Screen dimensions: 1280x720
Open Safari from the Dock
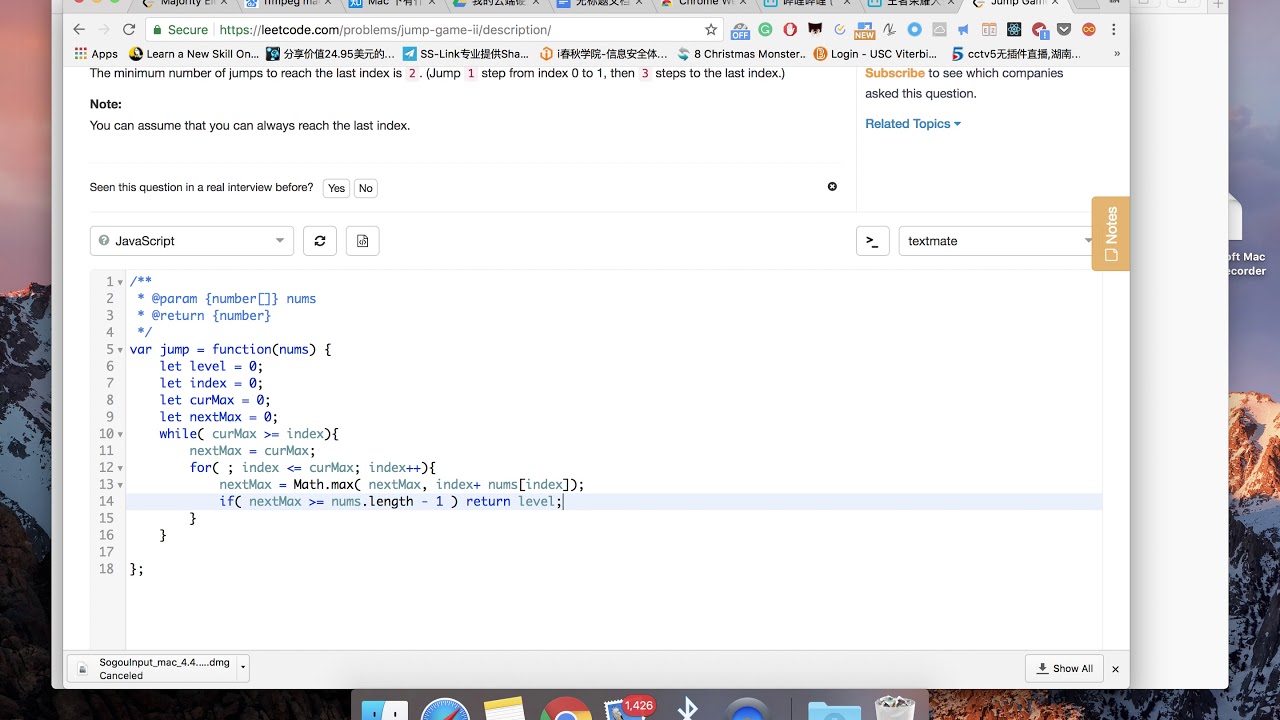click(x=445, y=707)
